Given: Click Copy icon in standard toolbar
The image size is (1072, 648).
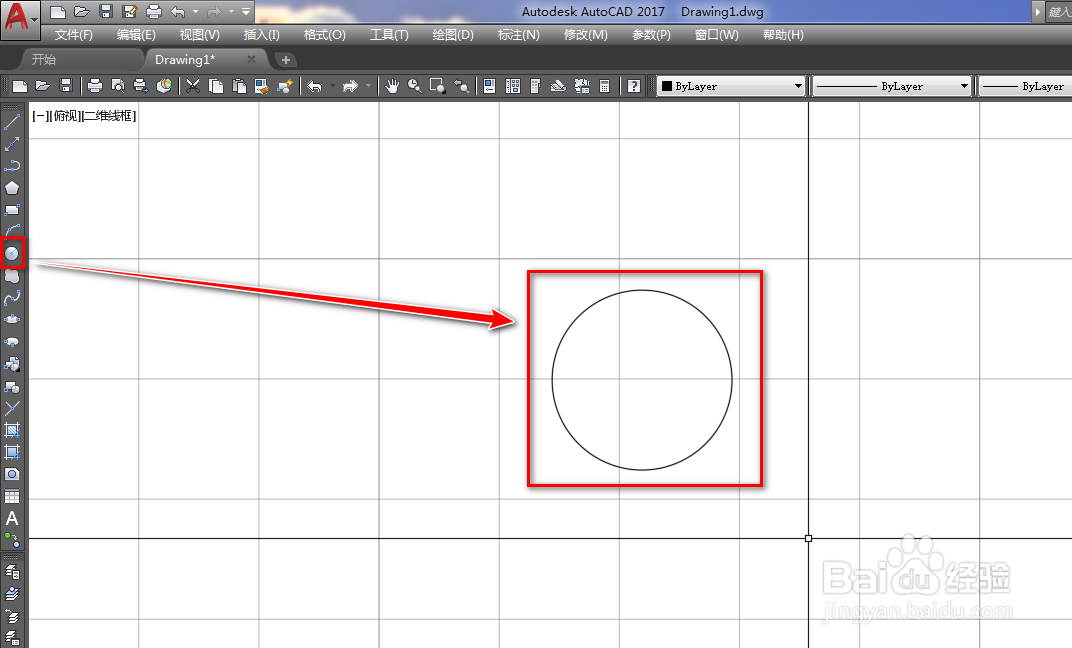Looking at the screenshot, I should tap(216, 85).
